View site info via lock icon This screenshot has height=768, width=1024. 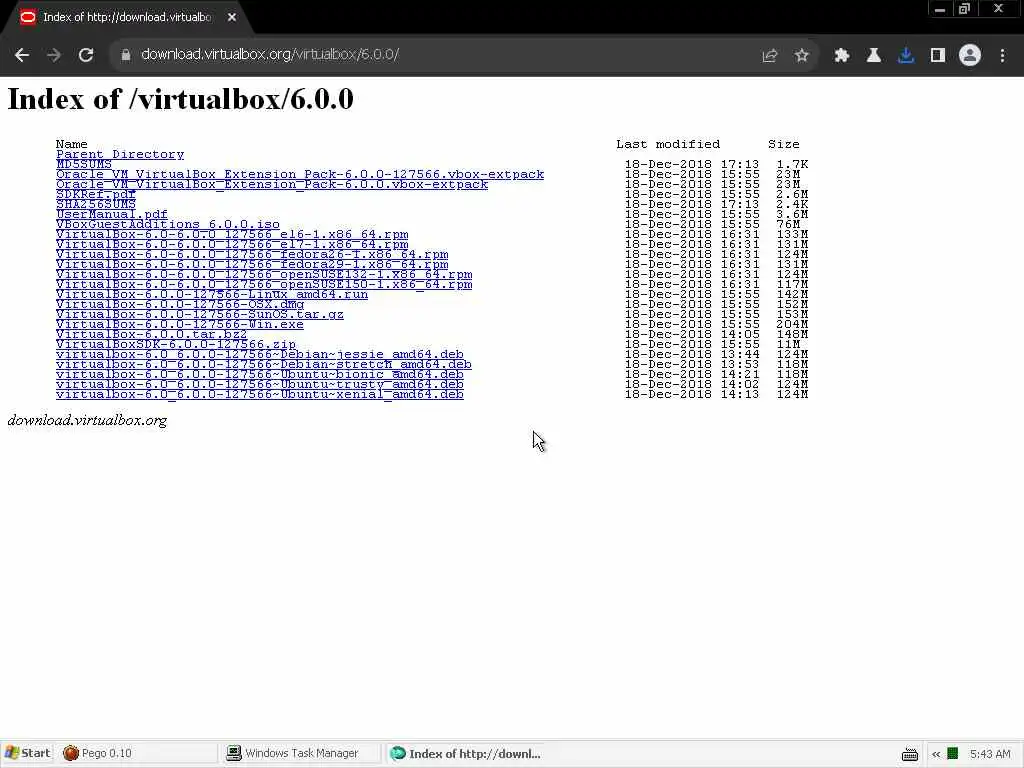(x=125, y=55)
